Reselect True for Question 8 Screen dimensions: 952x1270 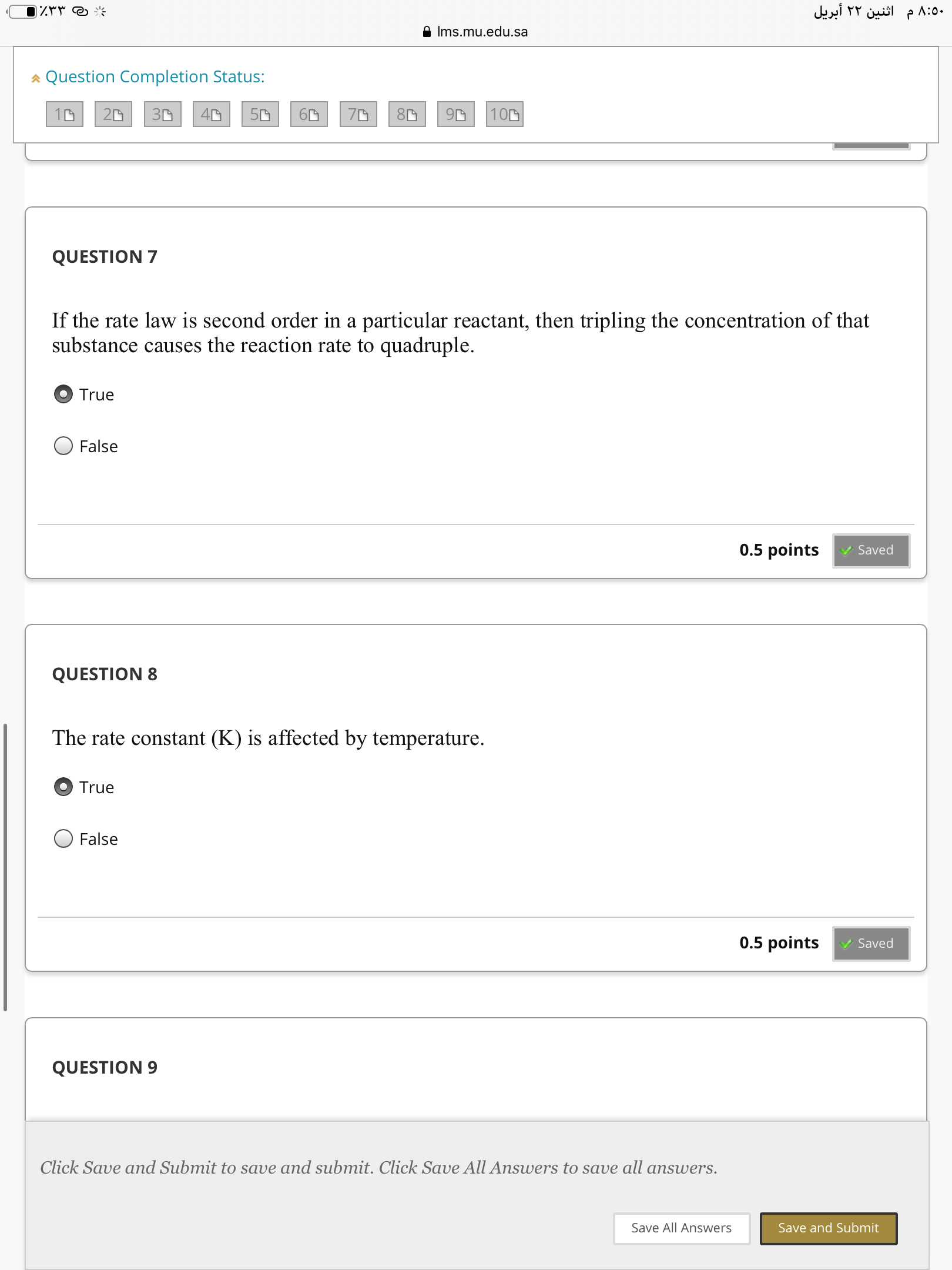(x=63, y=787)
